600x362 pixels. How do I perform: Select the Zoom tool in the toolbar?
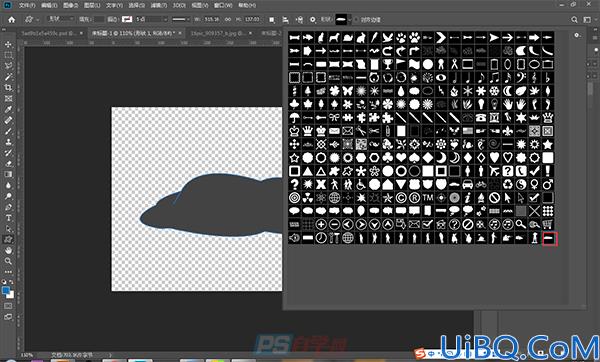tap(8, 261)
